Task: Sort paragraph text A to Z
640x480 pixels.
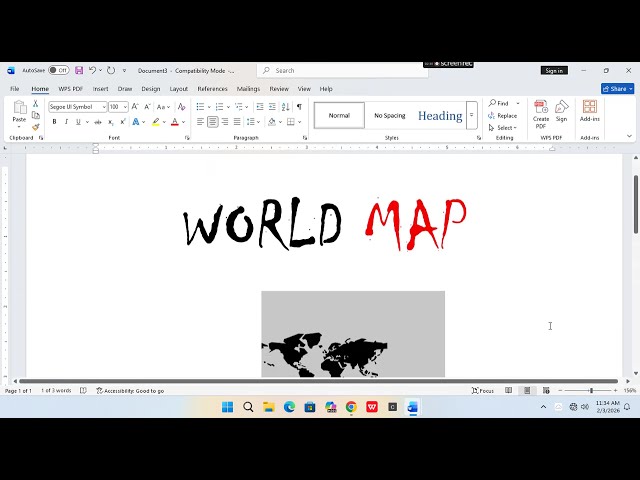Action: [285, 107]
